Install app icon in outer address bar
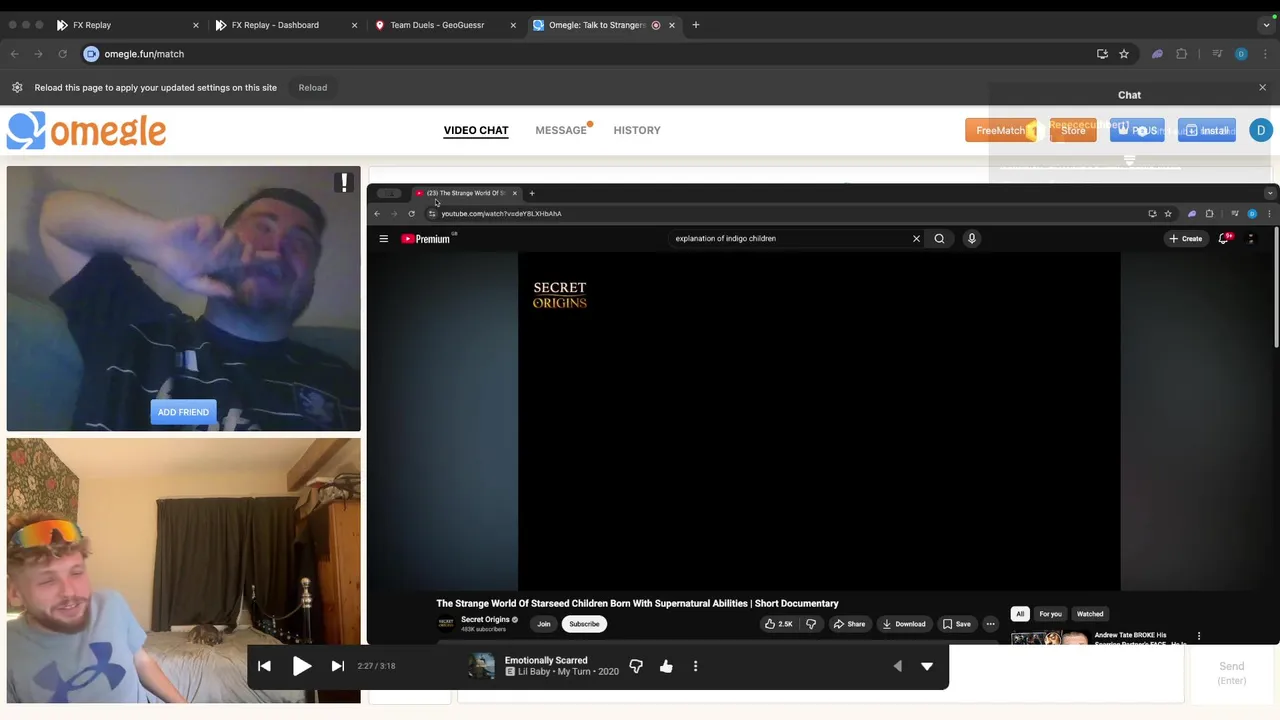1280x720 pixels. [1102, 54]
